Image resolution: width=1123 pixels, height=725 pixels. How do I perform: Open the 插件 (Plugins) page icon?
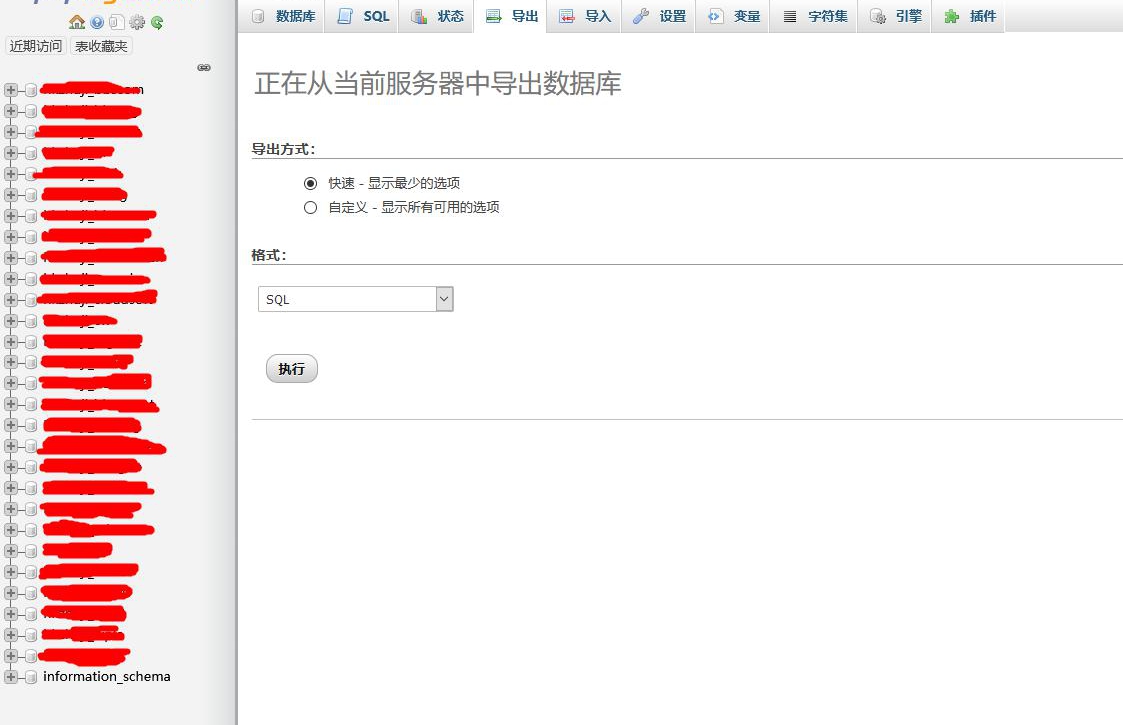(968, 16)
